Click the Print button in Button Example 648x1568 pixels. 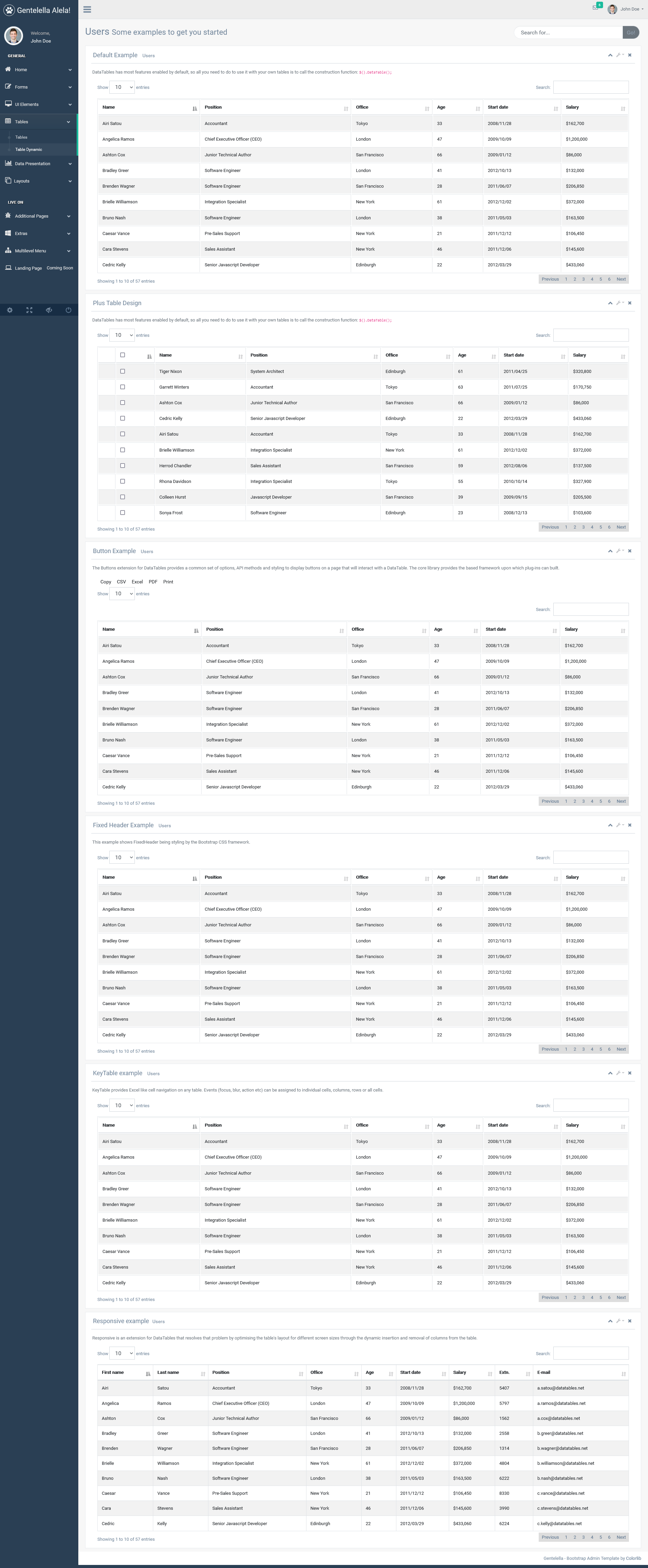[169, 582]
